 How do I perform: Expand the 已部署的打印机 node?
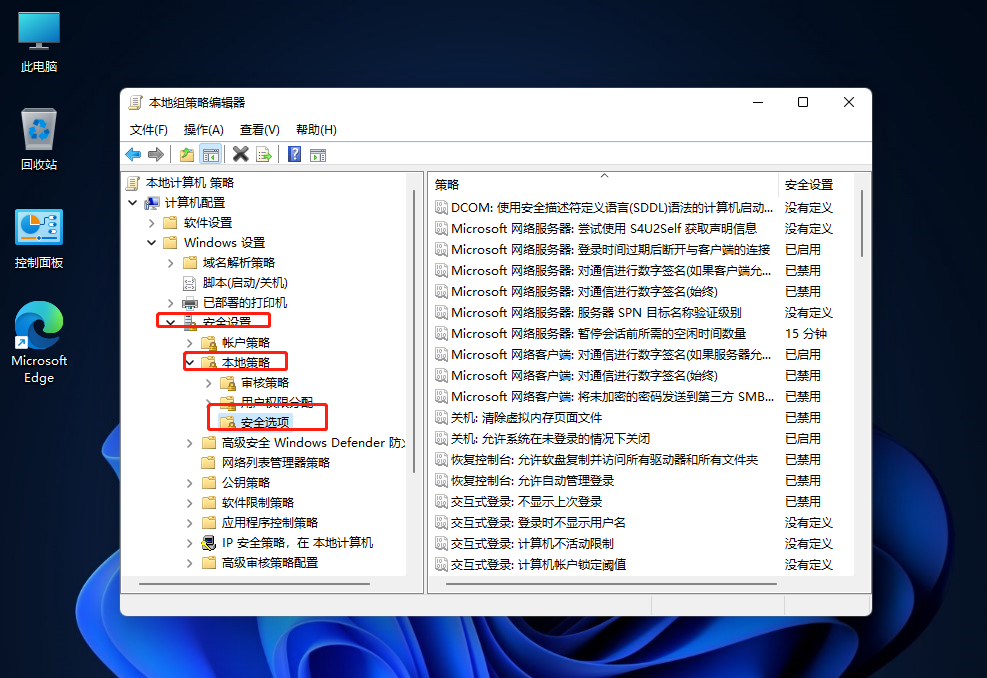pyautogui.click(x=171, y=303)
